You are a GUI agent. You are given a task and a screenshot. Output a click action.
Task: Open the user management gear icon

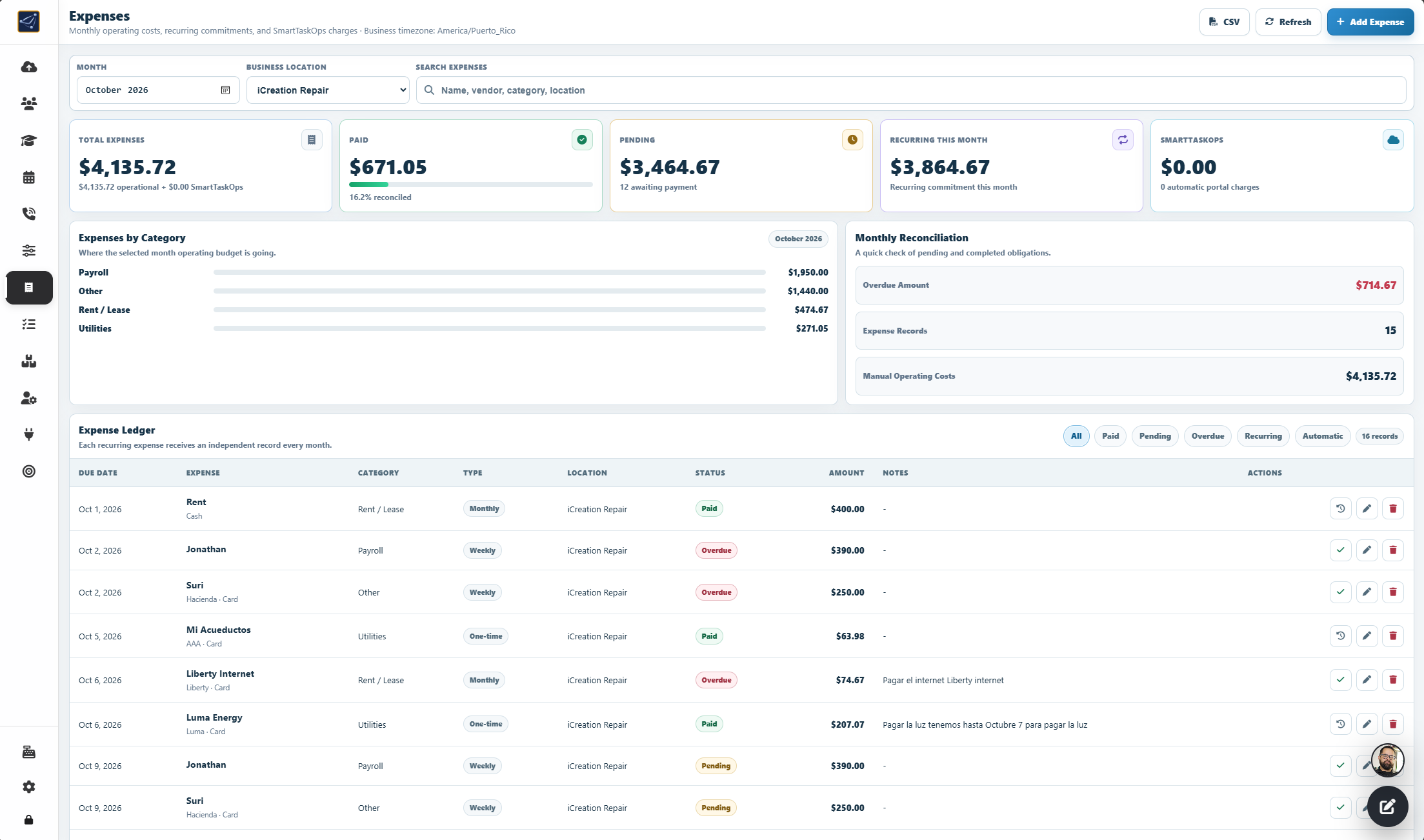(x=29, y=398)
